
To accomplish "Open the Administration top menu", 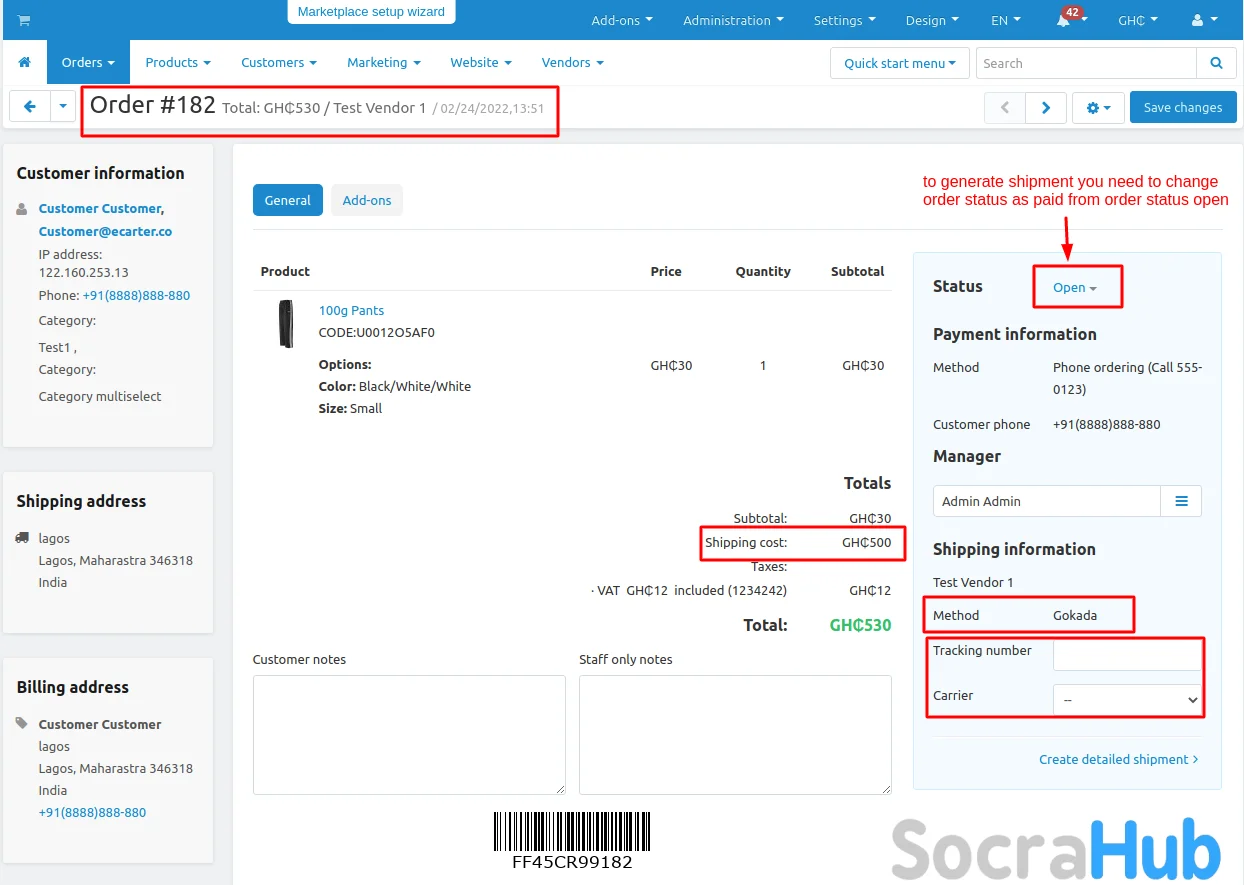I will point(733,20).
